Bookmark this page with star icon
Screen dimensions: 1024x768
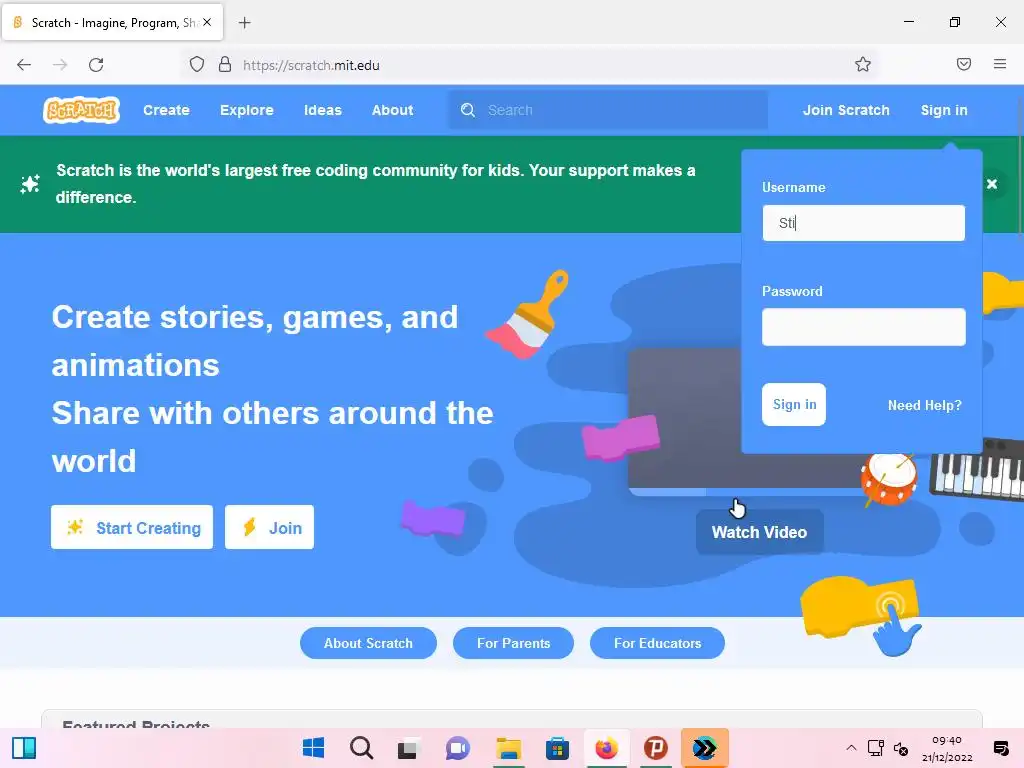point(863,64)
